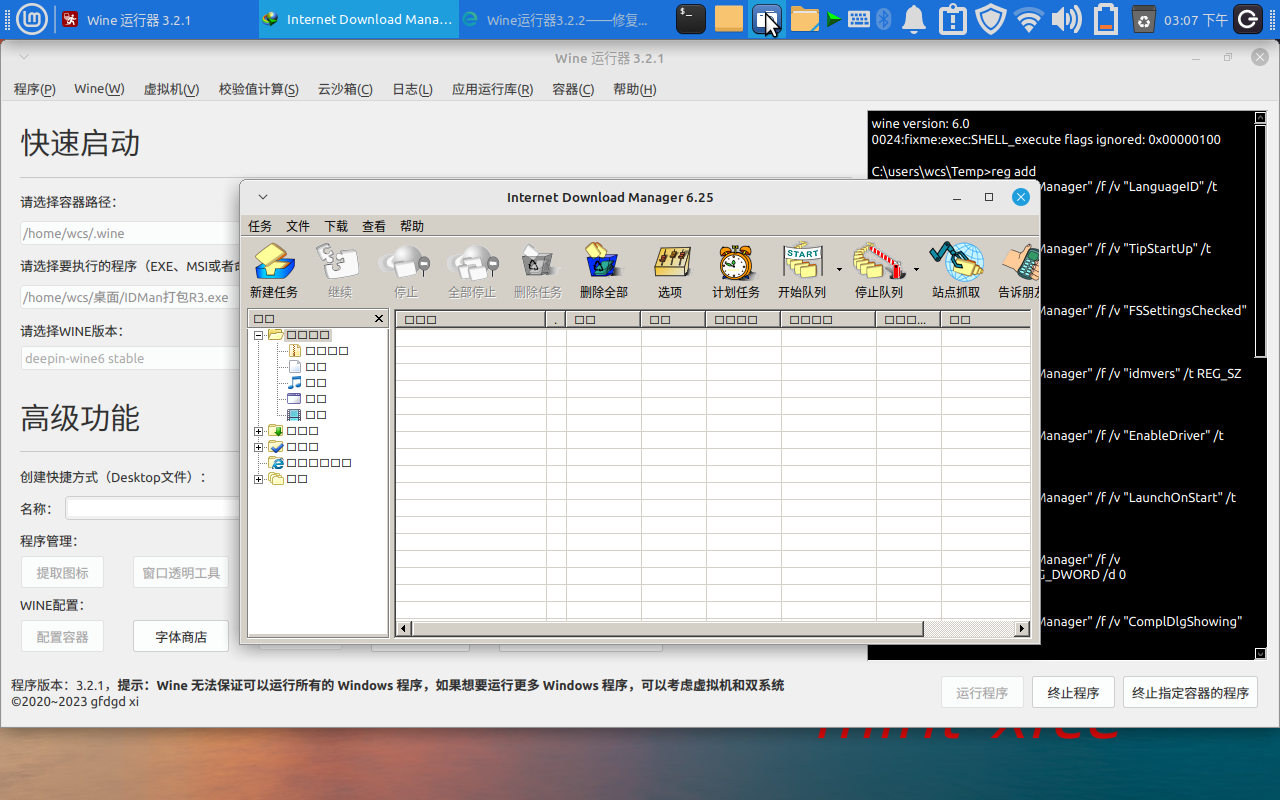The image size is (1280, 800).
Task: Open the 计划任务 scheduler alarm clock icon
Action: click(x=735, y=264)
